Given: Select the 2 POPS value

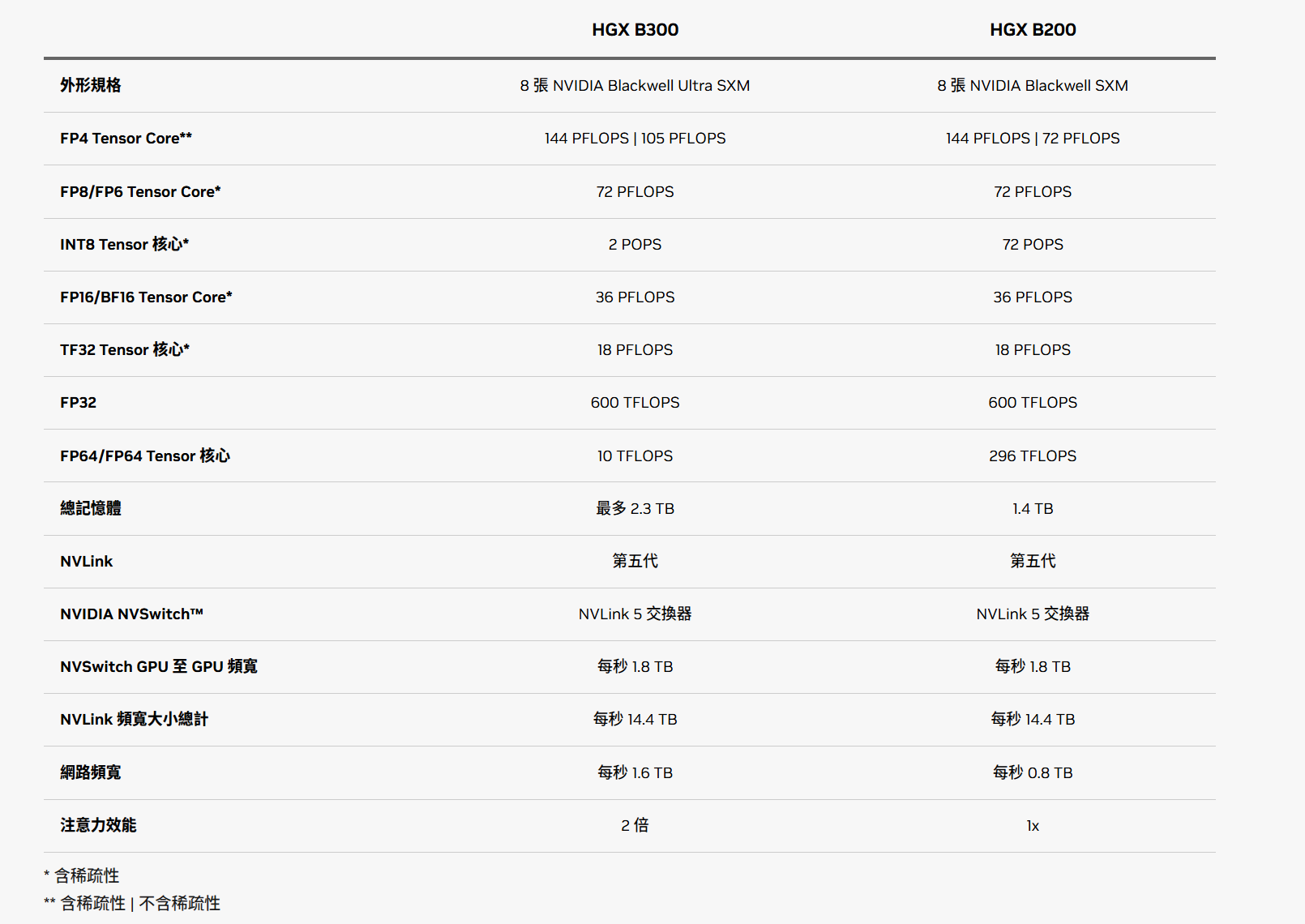Looking at the screenshot, I should click(x=635, y=245).
